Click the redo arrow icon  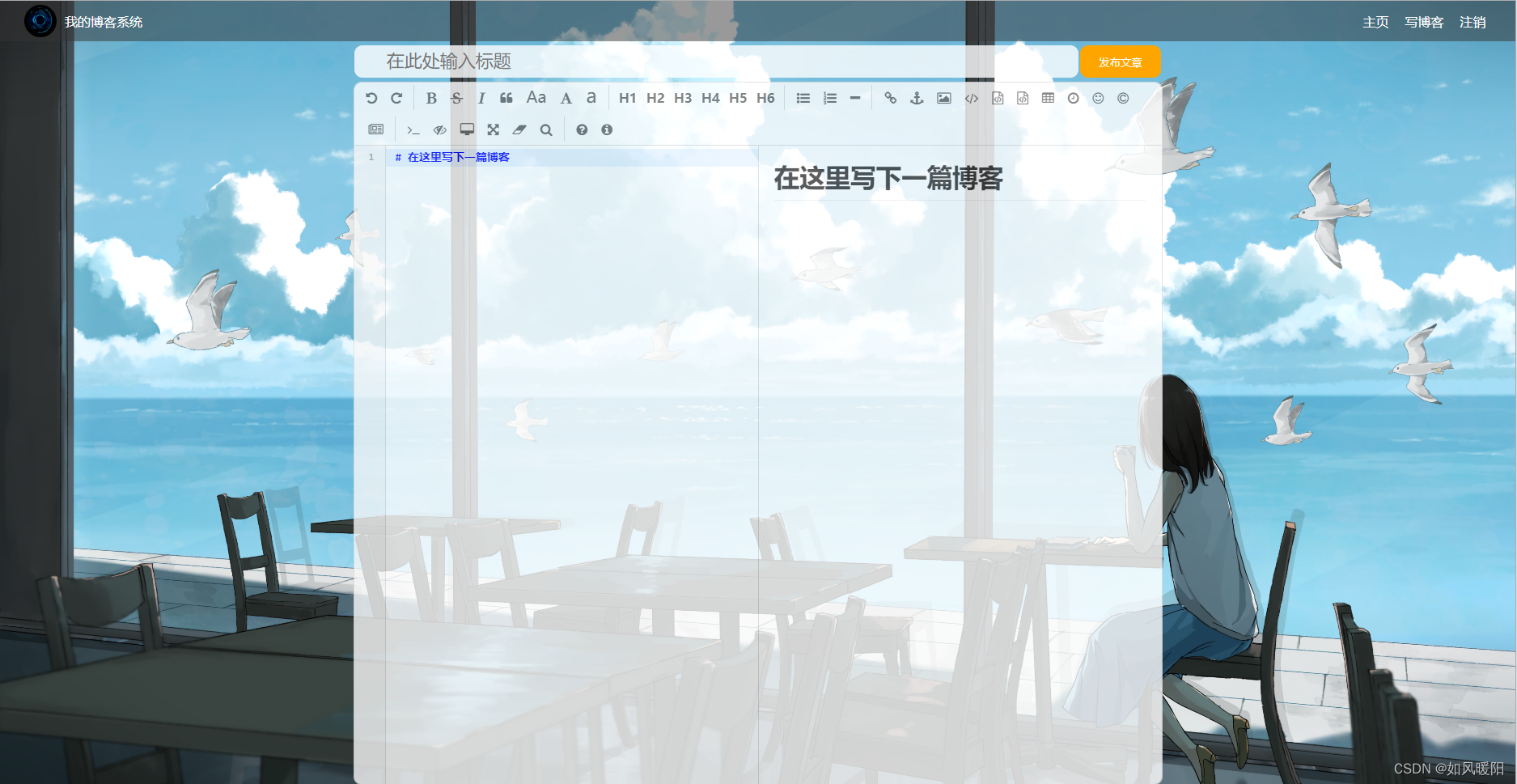[396, 98]
